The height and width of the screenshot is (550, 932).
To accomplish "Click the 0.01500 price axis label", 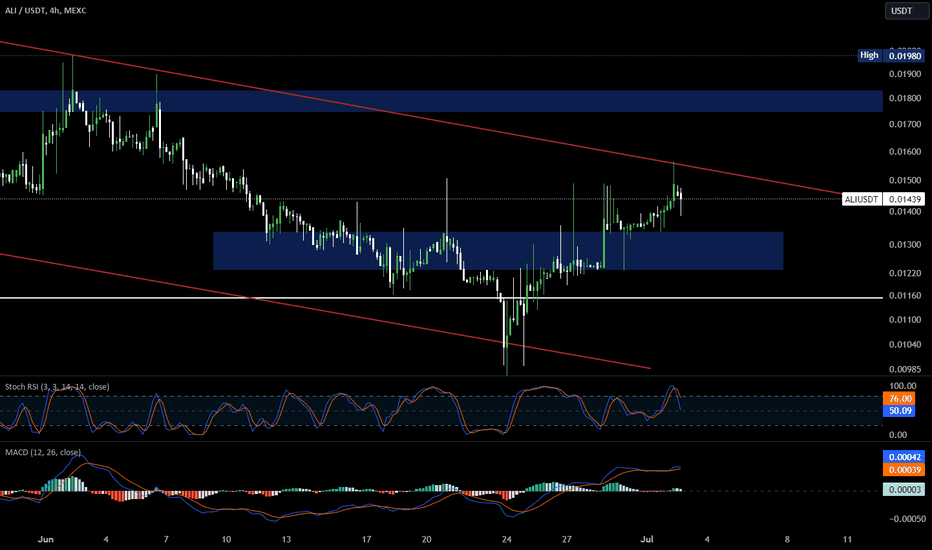I will [905, 180].
